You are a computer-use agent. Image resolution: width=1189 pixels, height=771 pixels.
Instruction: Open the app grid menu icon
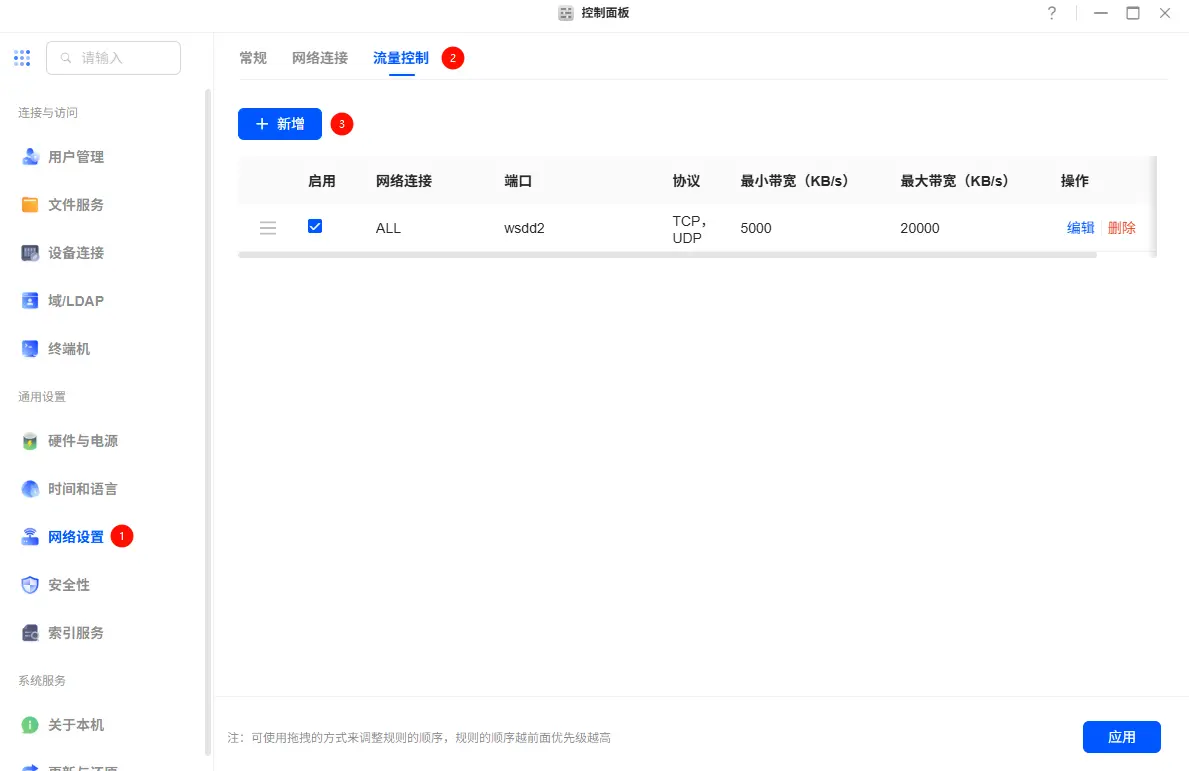(x=22, y=58)
